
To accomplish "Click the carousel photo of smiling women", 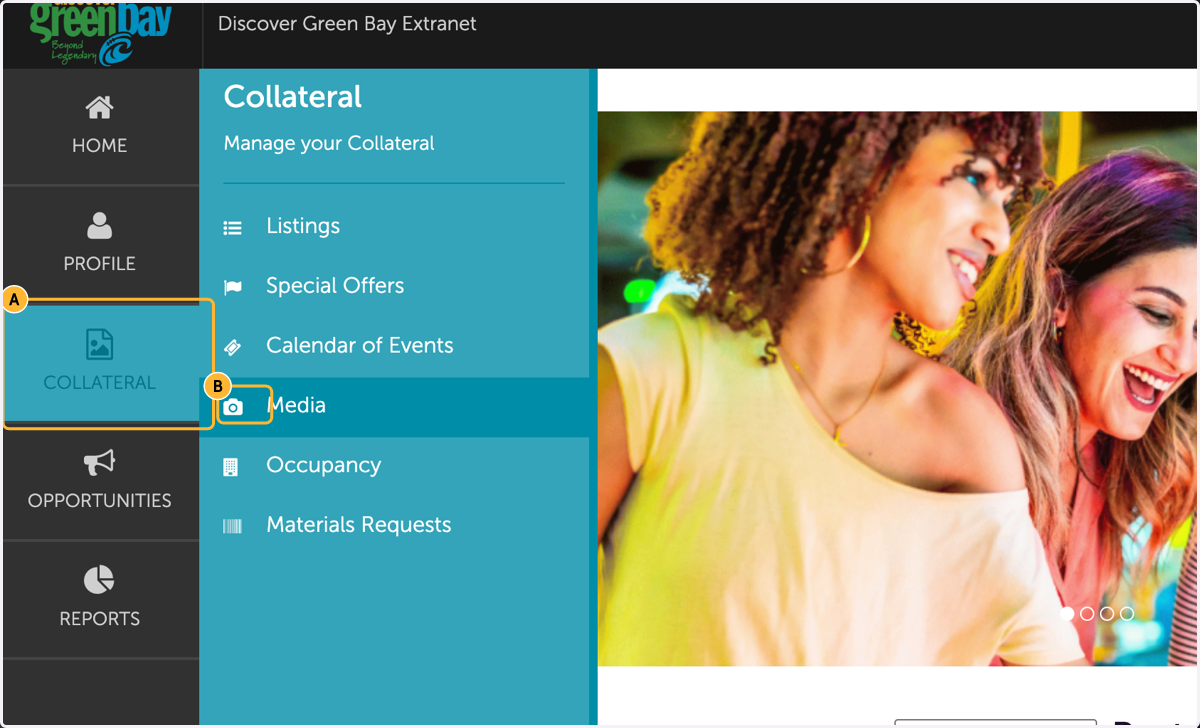I will click(x=897, y=388).
